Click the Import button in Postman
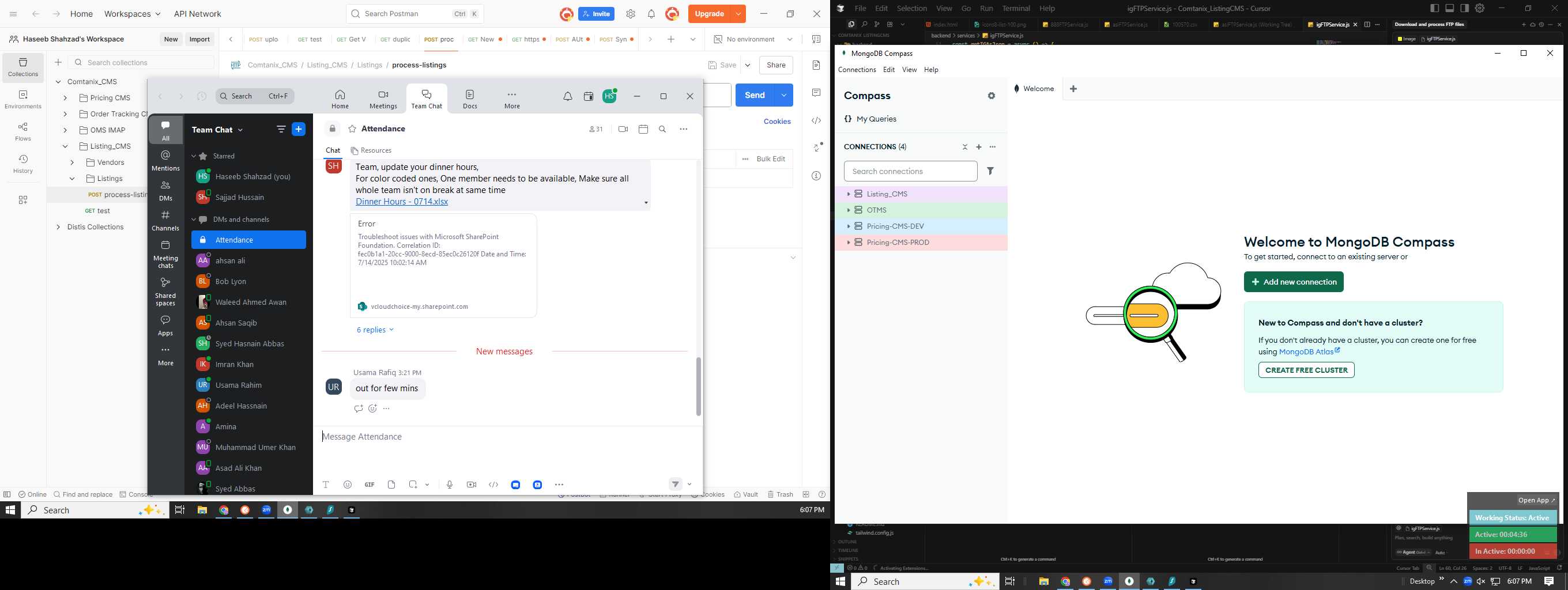Viewport: 1568px width, 590px height. click(199, 40)
